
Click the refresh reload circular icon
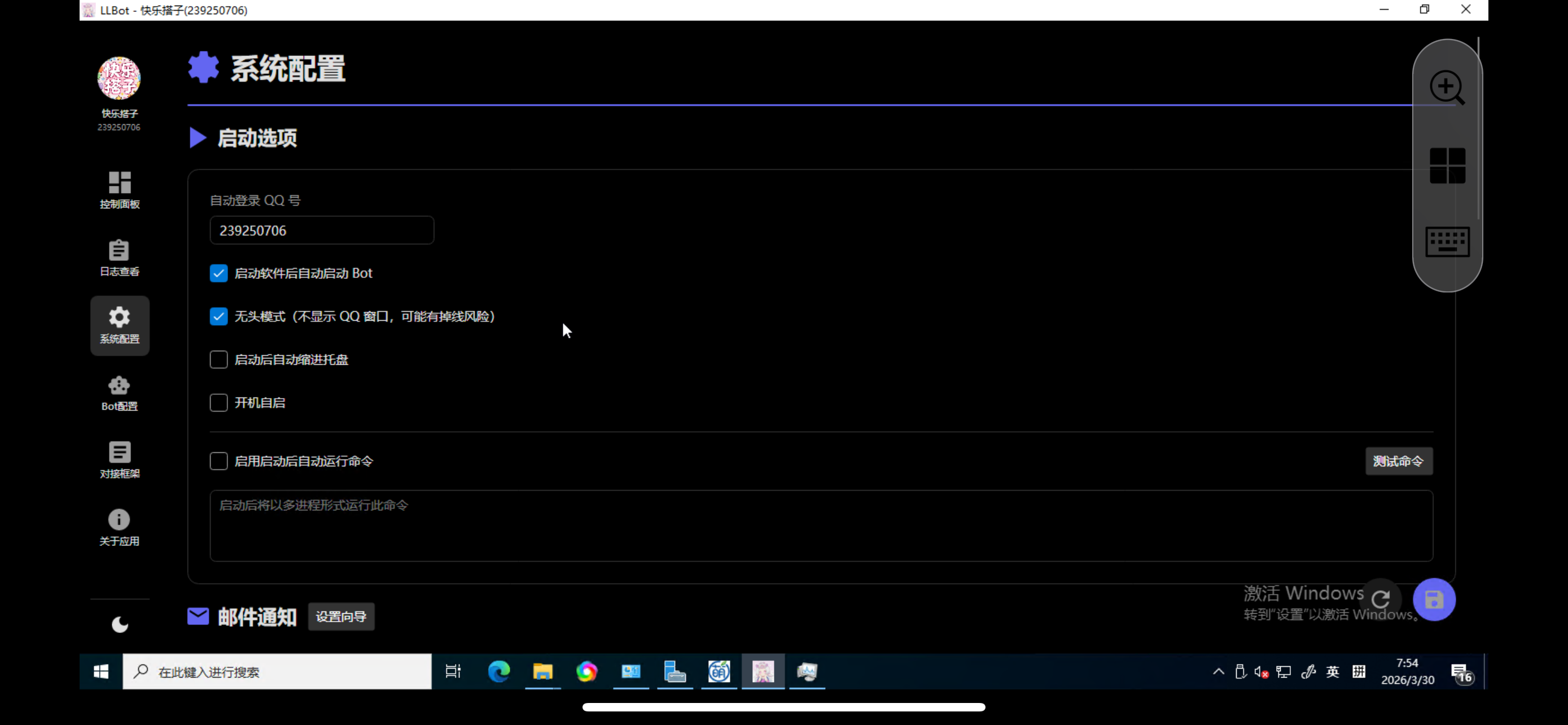1381,599
